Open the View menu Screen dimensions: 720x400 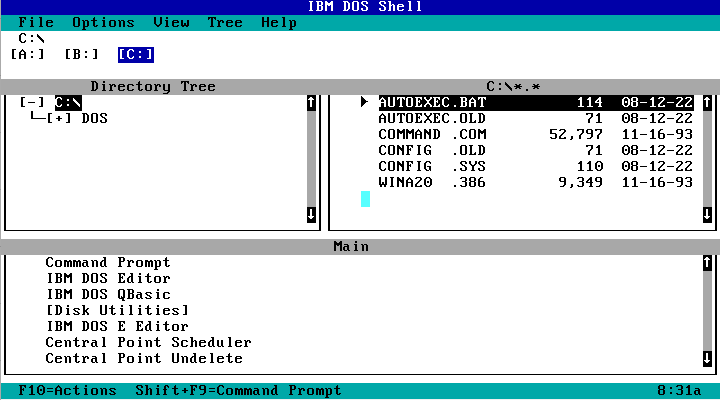pyautogui.click(x=171, y=23)
